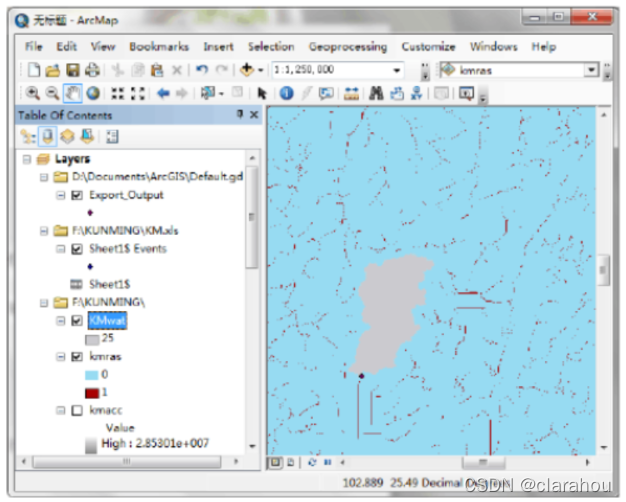
Task: Refresh the map display
Action: click(312, 462)
